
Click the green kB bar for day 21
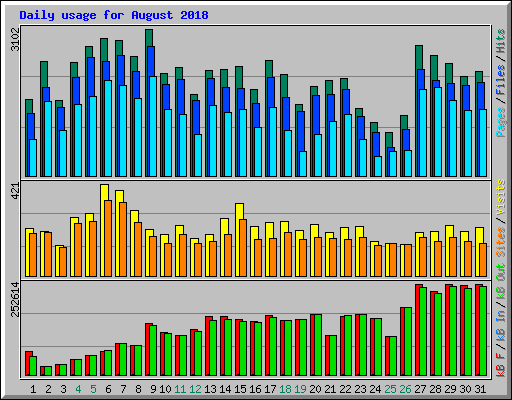click(x=333, y=356)
